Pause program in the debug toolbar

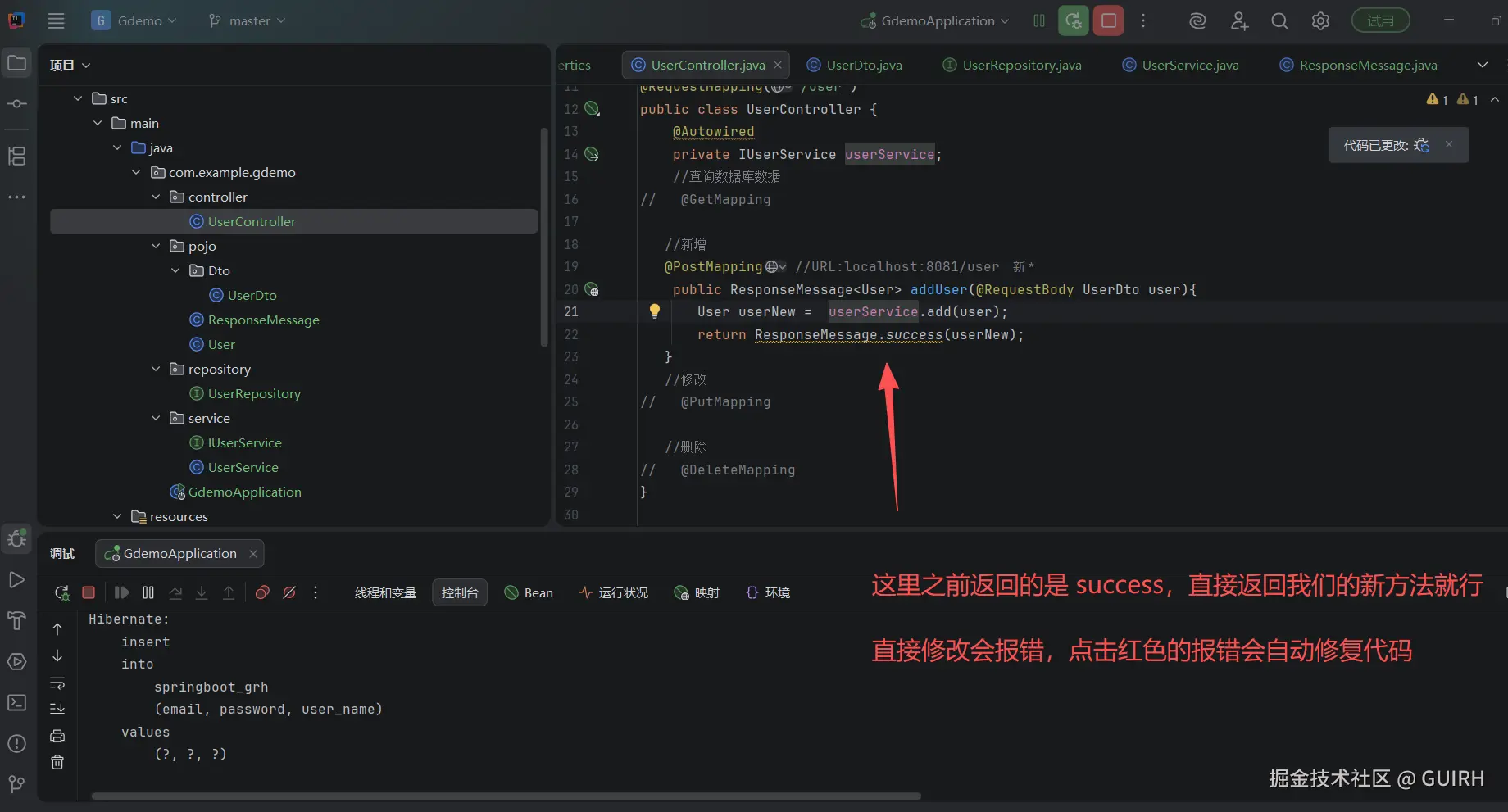point(148,592)
